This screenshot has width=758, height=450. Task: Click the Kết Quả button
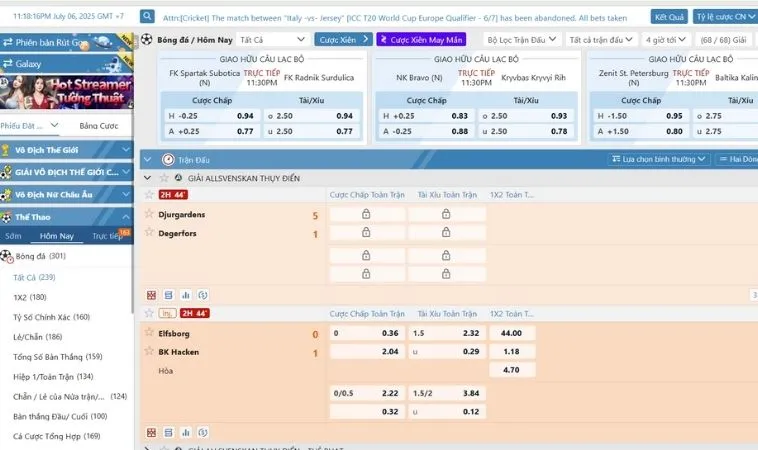[668, 18]
